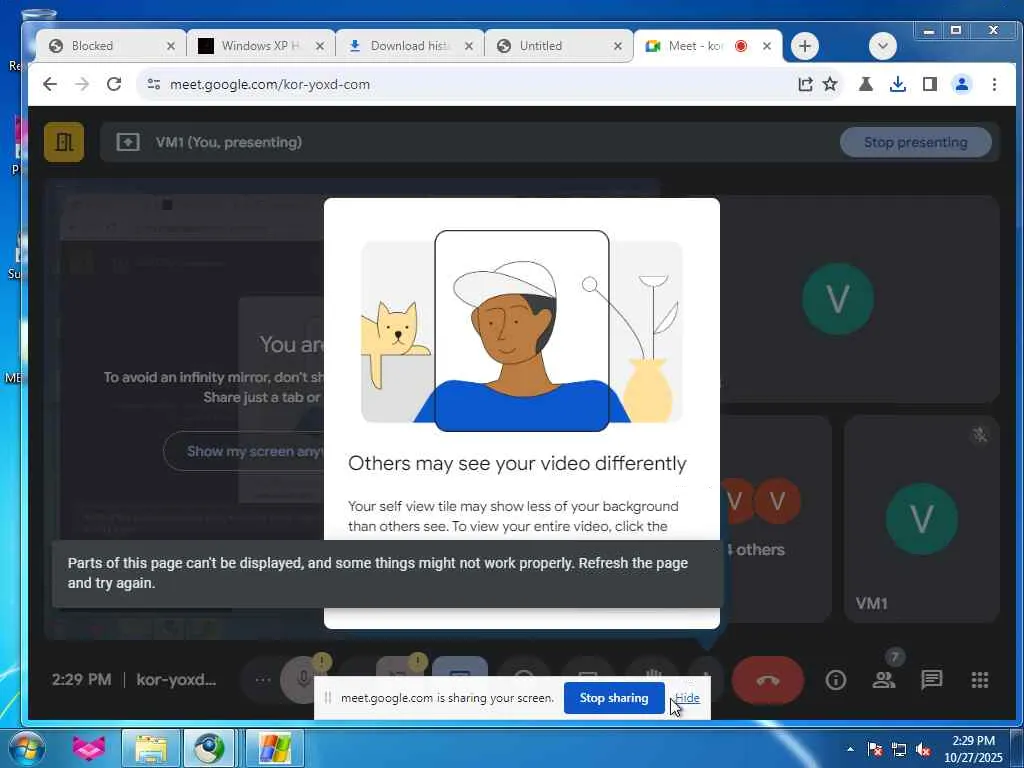The height and width of the screenshot is (768, 1024).
Task: Close the Untitled tab
Action: (x=618, y=46)
